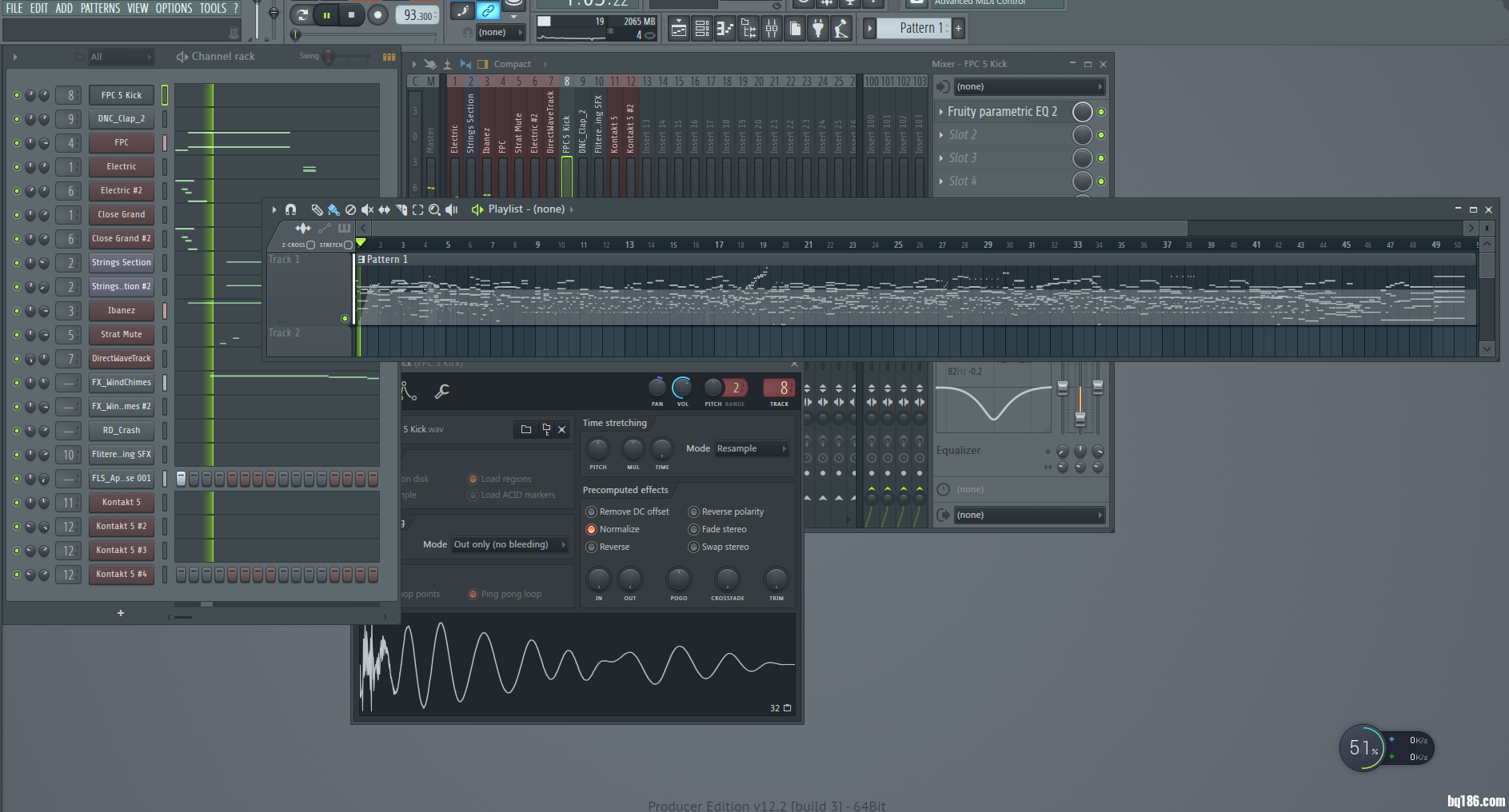Viewport: 1509px width, 812px height.
Task: Mute the FPC 5 Kick channel LED
Action: click(16, 95)
